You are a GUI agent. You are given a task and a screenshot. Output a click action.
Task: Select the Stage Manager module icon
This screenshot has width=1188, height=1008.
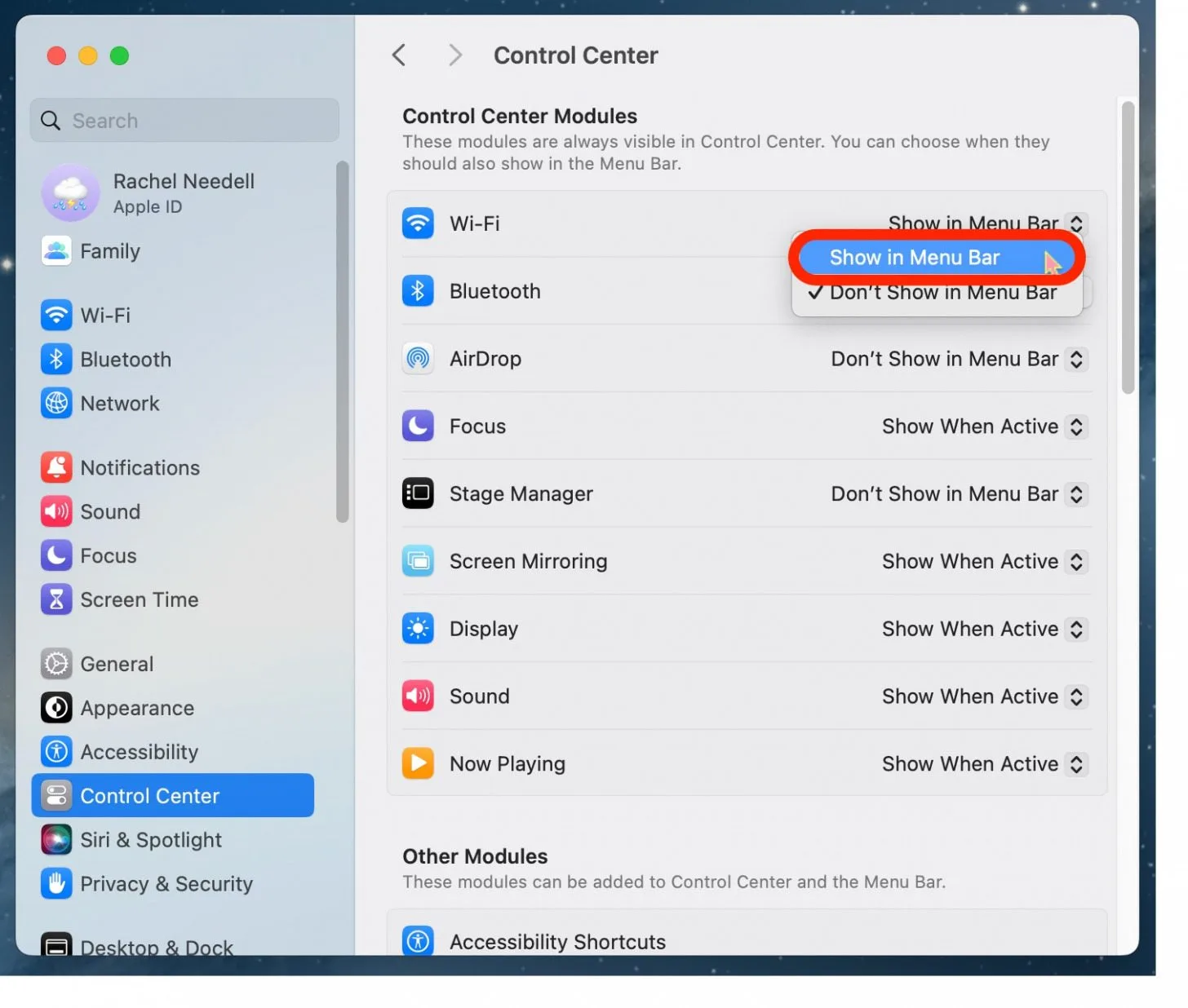pyautogui.click(x=418, y=493)
